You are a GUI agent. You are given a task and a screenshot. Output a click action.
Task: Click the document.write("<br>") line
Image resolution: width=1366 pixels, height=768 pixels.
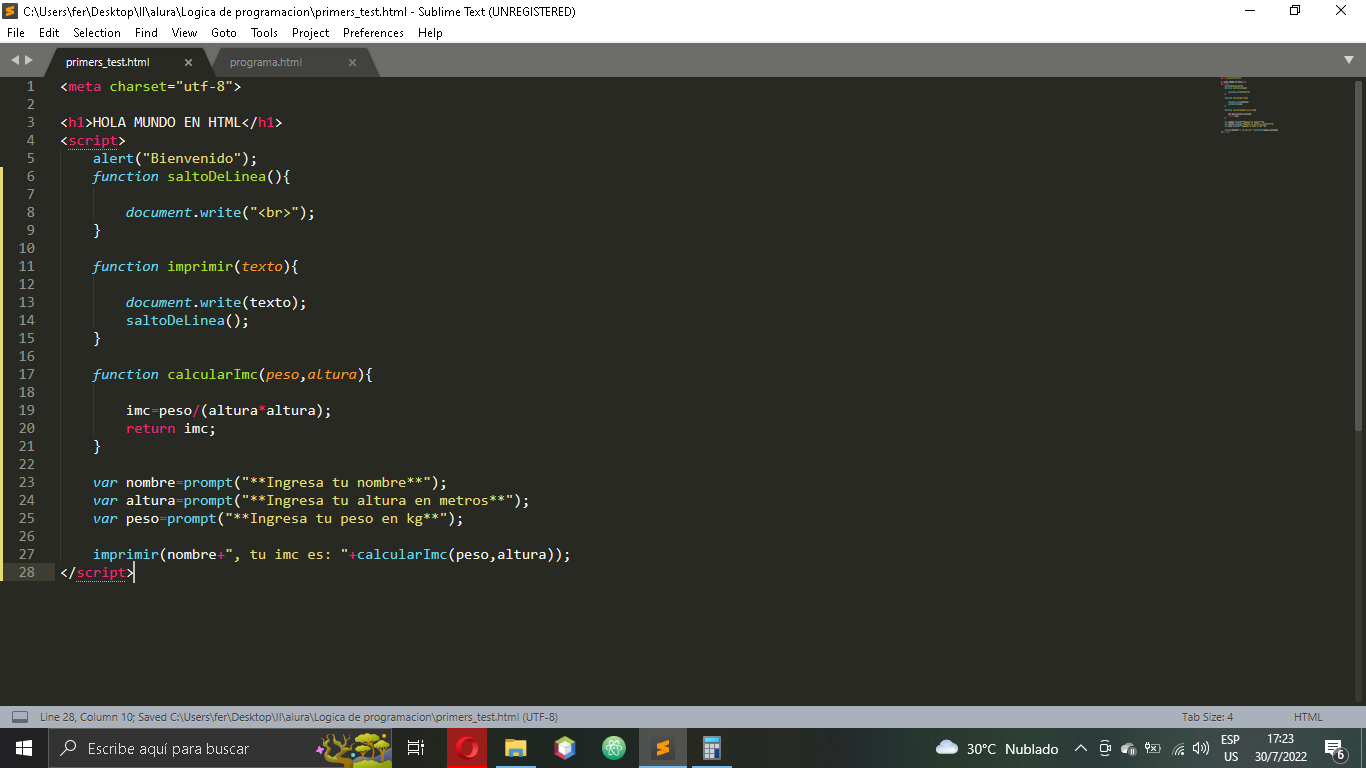(x=220, y=212)
